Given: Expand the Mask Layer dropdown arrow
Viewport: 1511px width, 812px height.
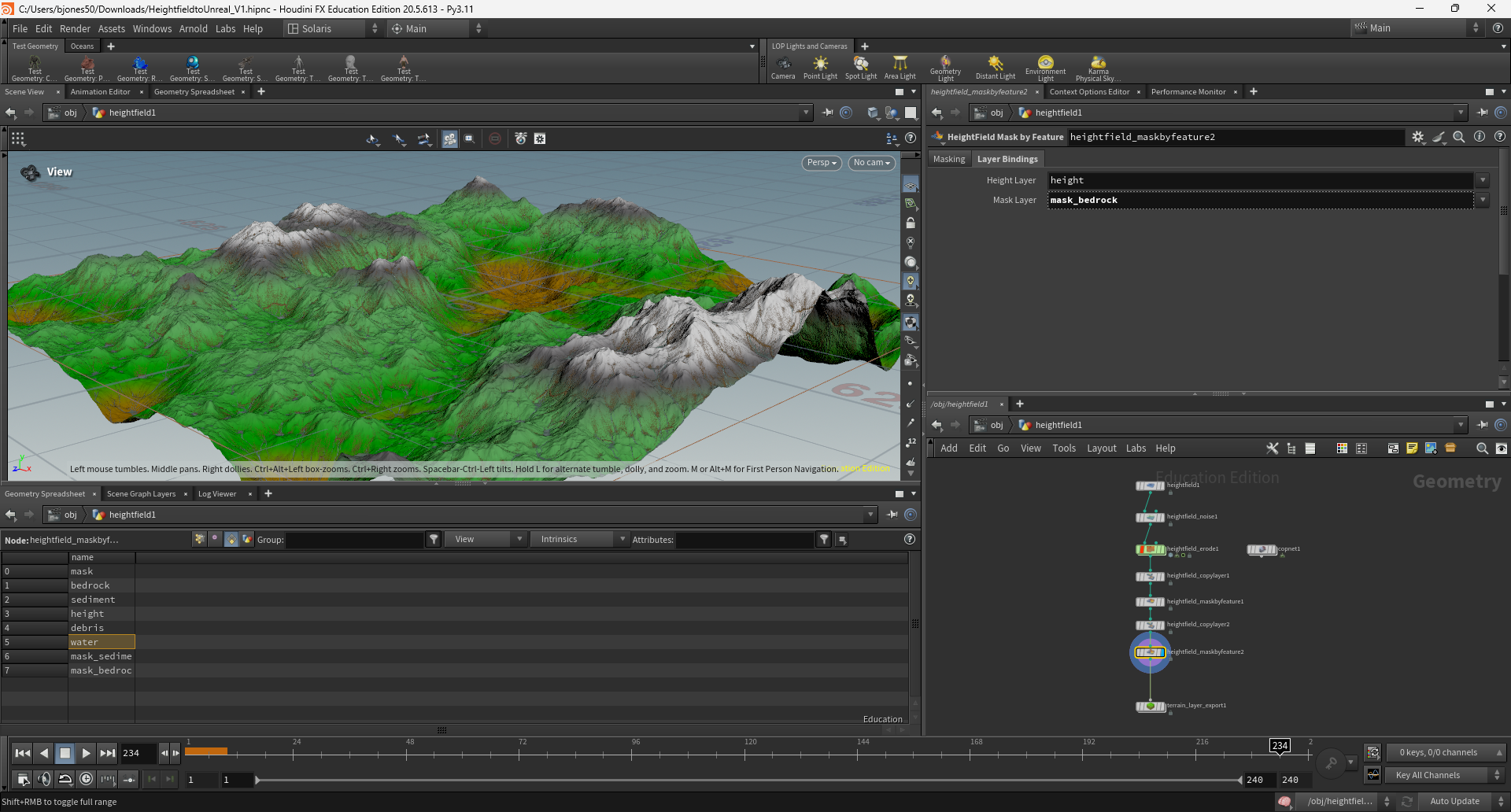Looking at the screenshot, I should [x=1483, y=200].
